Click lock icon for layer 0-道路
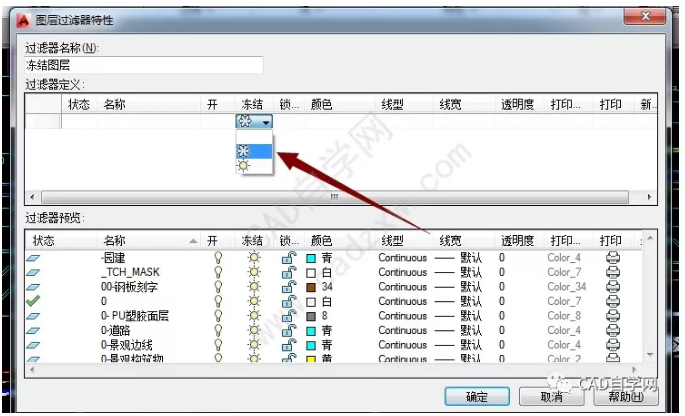 288,330
